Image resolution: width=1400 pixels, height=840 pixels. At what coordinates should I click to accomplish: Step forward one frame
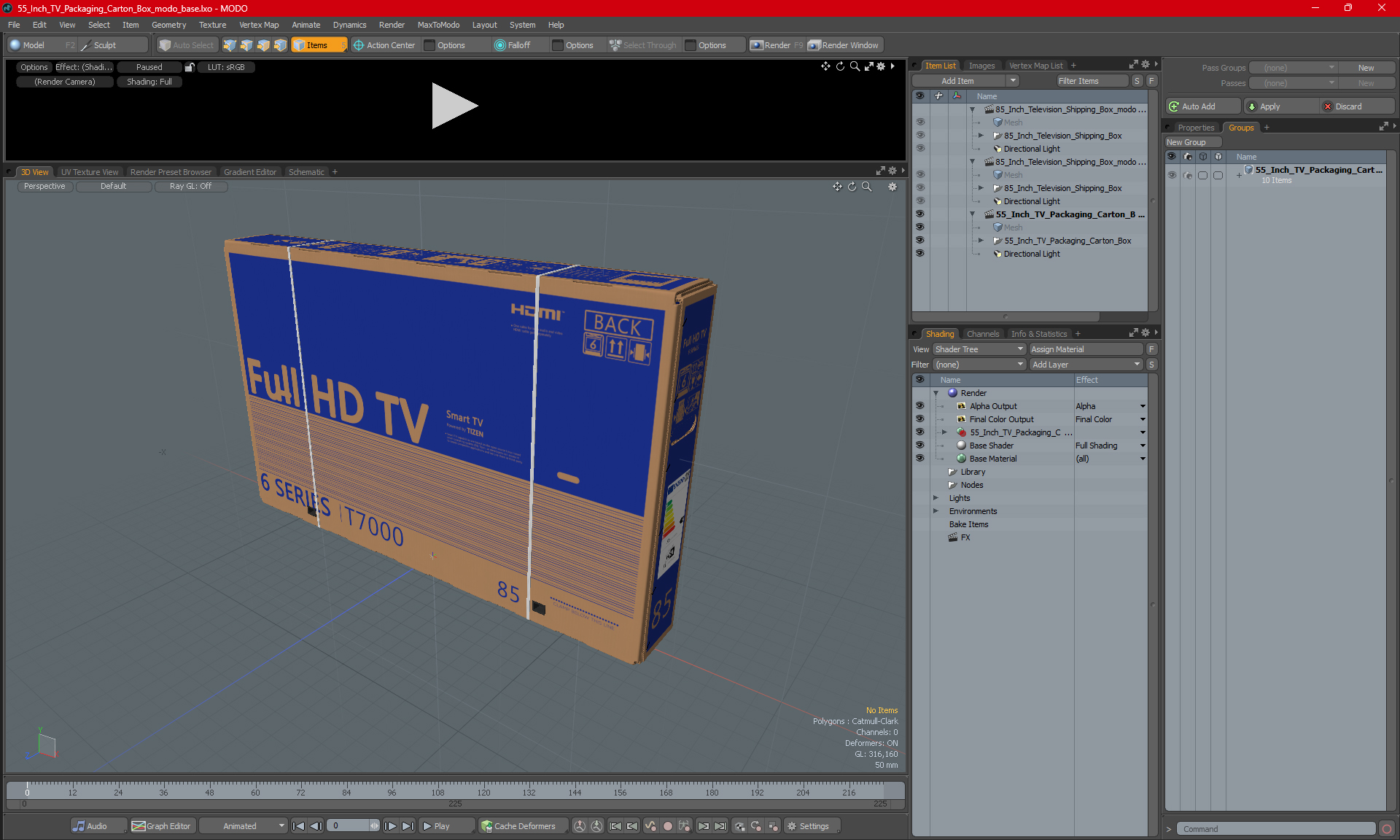[391, 826]
